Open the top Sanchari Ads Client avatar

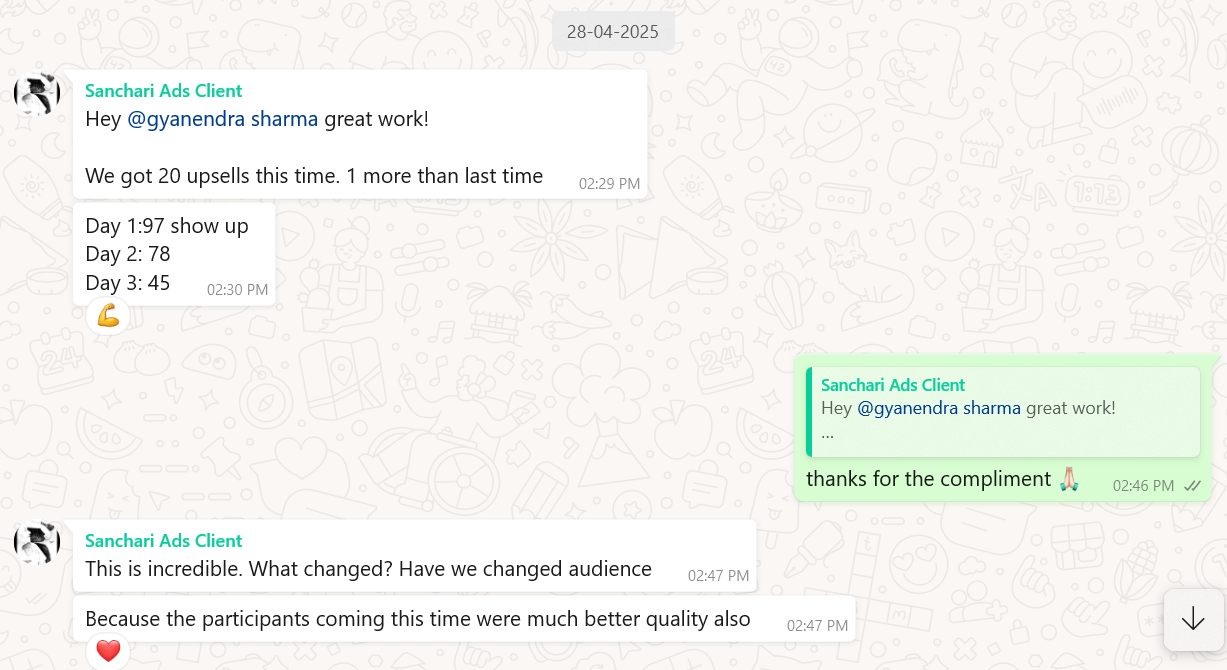pos(37,95)
